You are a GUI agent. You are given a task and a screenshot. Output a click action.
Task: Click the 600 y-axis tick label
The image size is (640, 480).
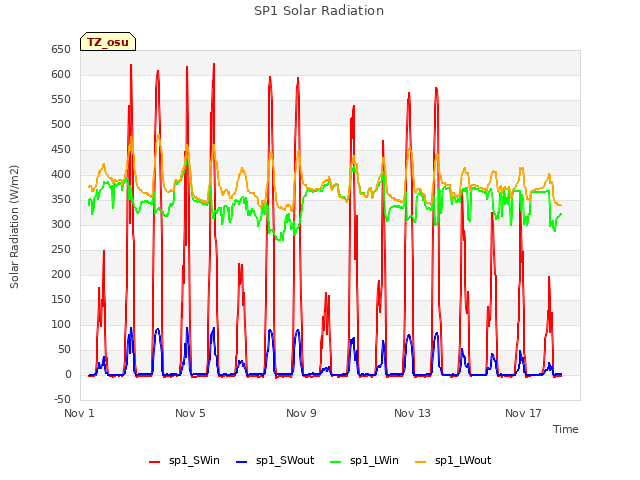coord(61,74)
